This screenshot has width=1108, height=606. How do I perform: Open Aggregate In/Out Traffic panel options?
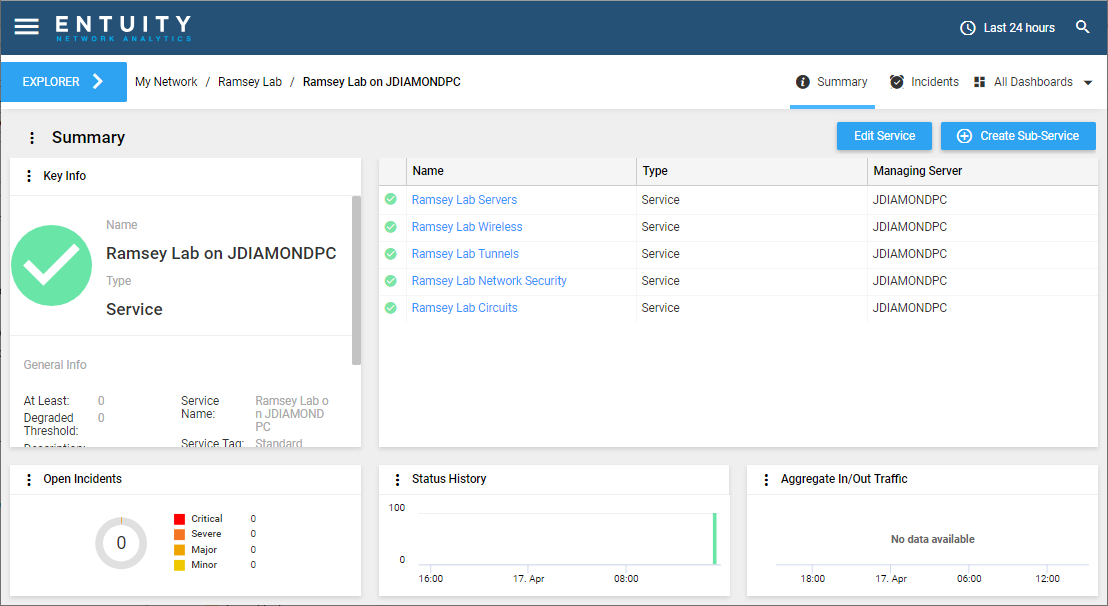(x=766, y=480)
